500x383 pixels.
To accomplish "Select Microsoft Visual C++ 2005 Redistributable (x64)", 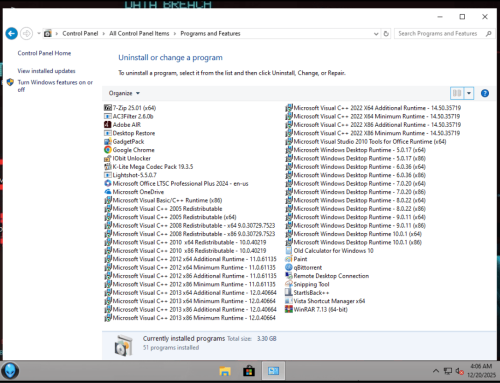I will [x=170, y=217].
